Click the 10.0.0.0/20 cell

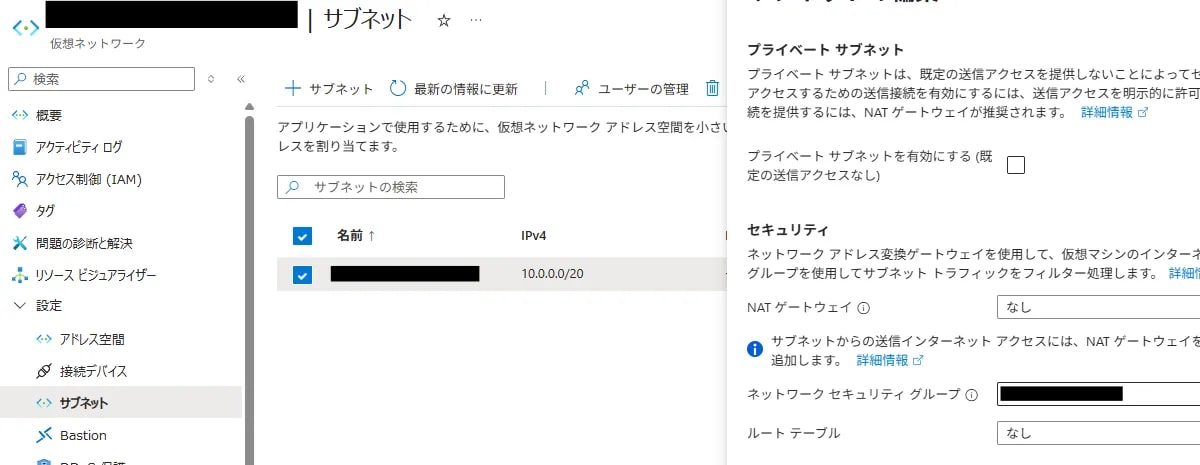[553, 274]
